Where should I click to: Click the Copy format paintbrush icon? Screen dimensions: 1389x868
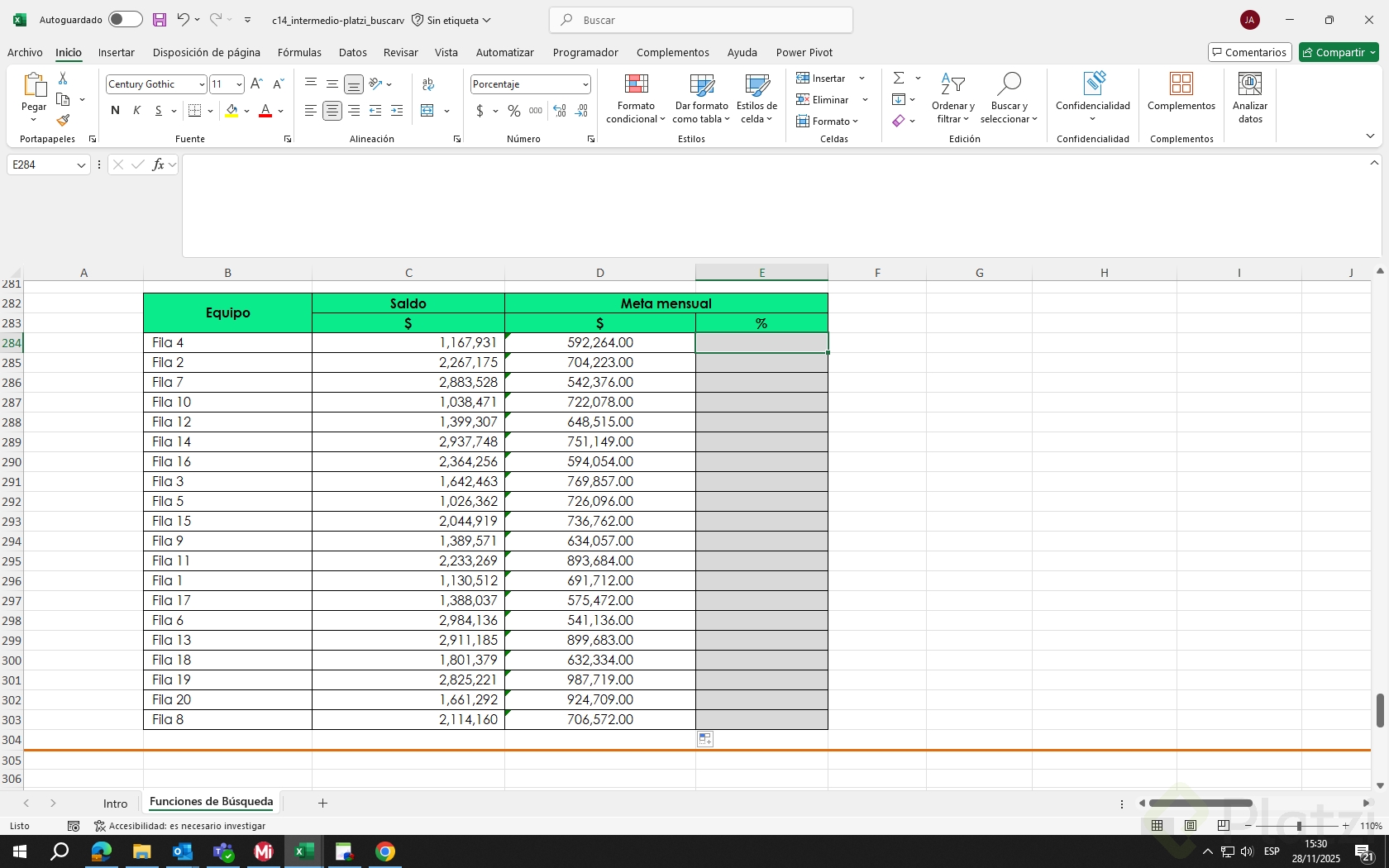(63, 121)
